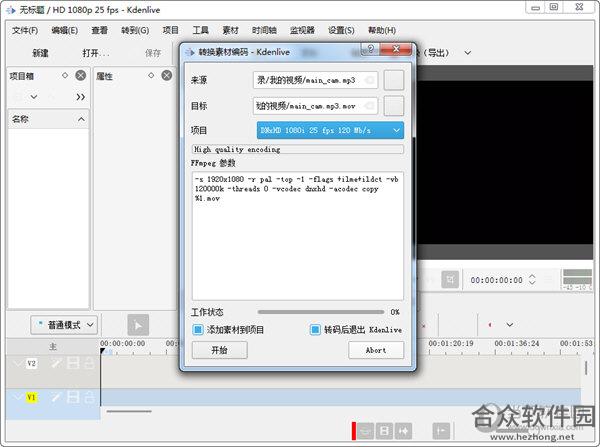Click the red marker icon in timeline toolbar

point(490,325)
